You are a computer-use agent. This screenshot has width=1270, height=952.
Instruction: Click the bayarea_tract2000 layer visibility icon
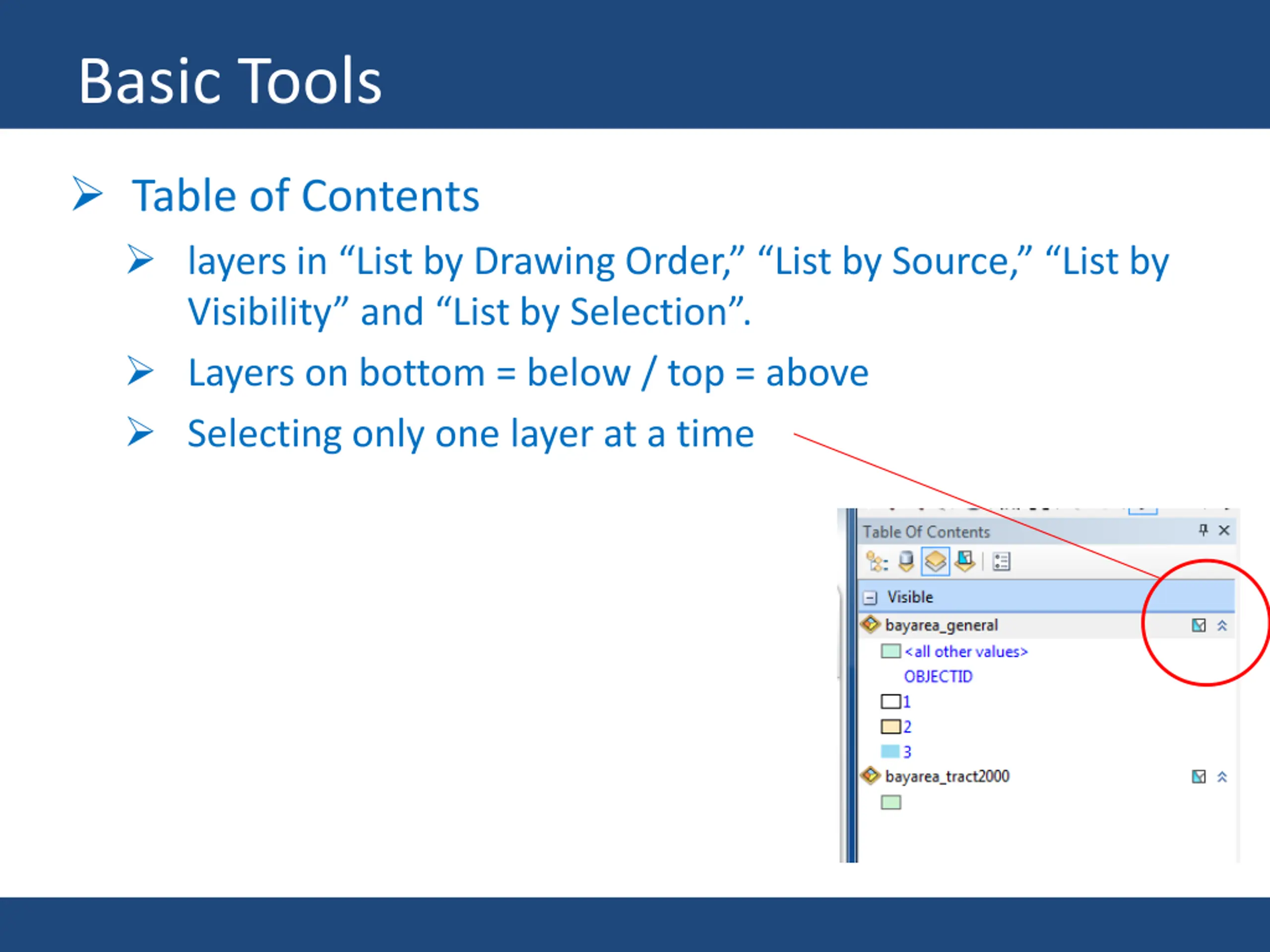(871, 776)
